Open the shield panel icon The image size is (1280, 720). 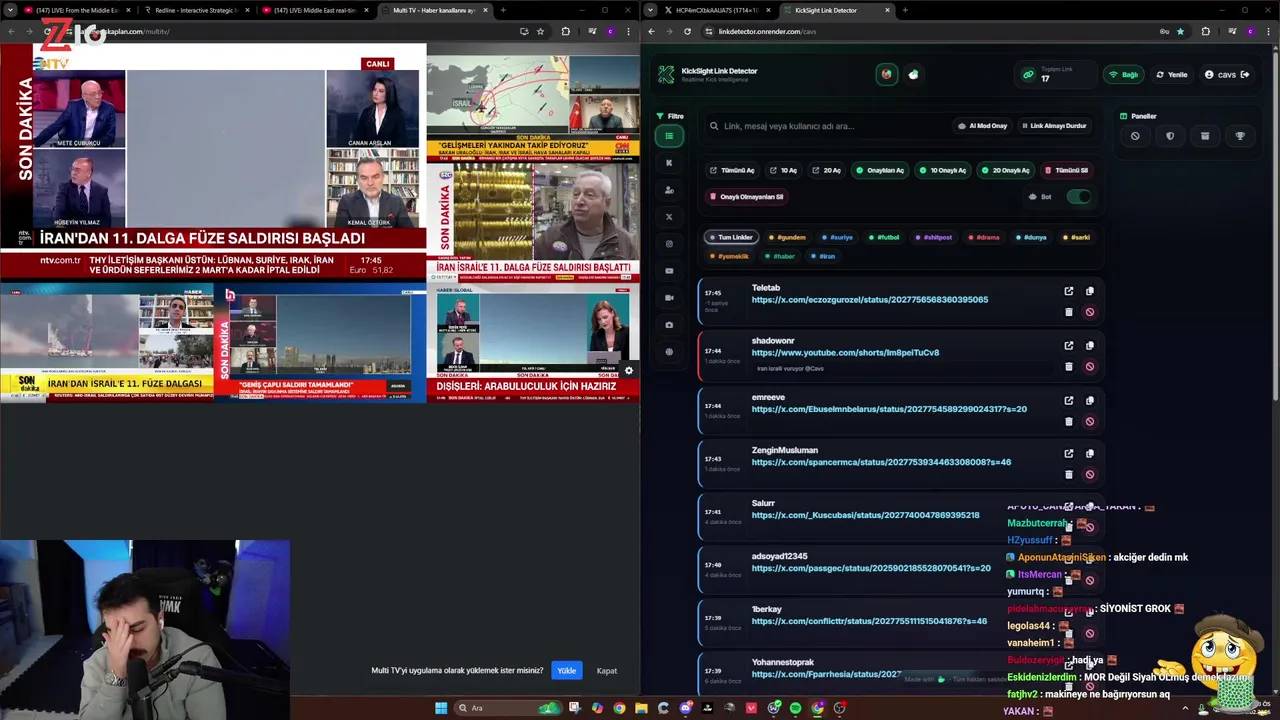tap(1170, 136)
